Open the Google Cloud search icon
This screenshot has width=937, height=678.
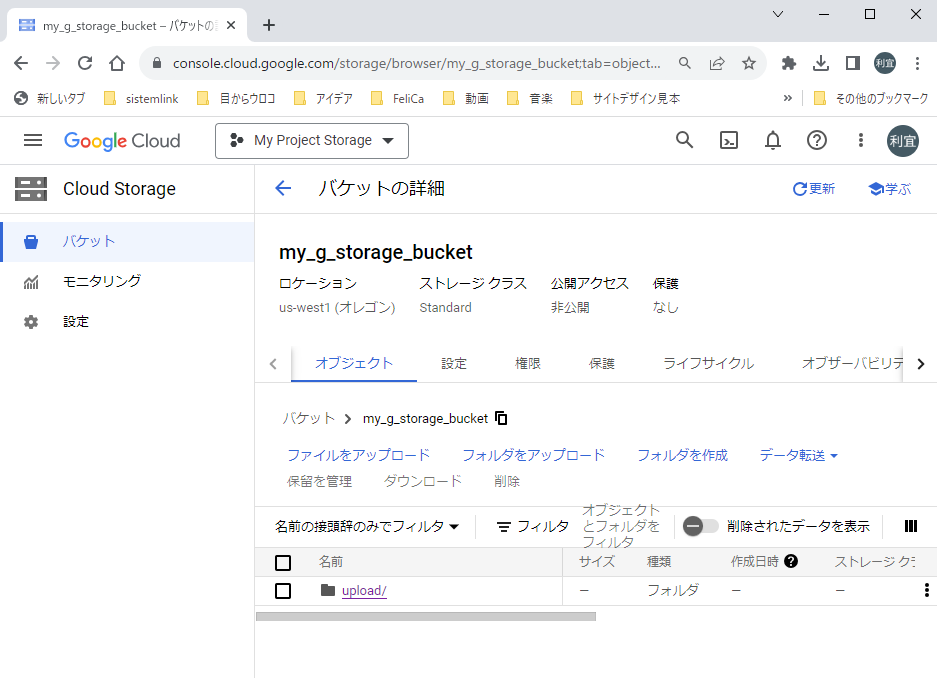(684, 140)
